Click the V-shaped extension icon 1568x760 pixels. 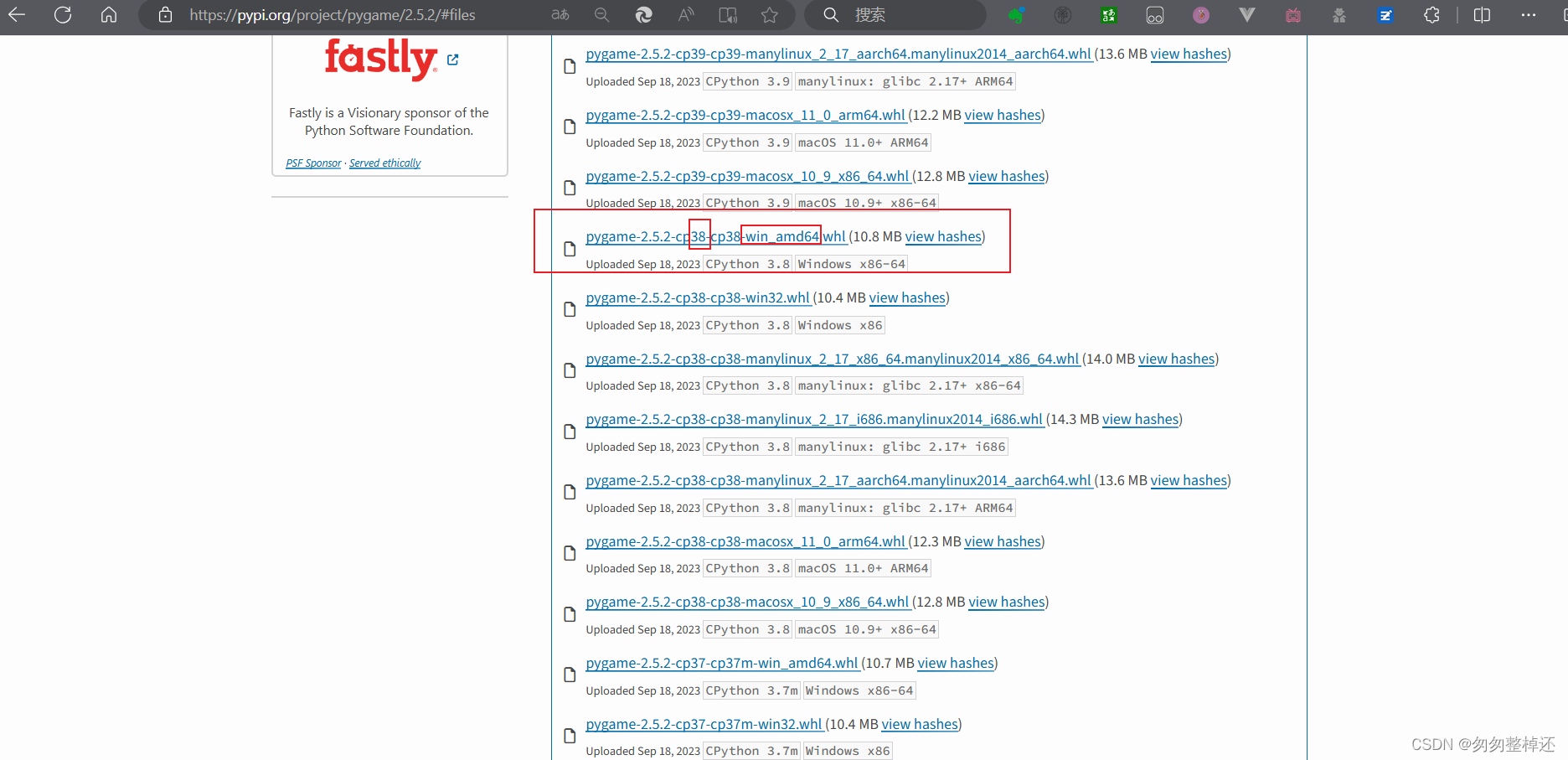pos(1247,15)
